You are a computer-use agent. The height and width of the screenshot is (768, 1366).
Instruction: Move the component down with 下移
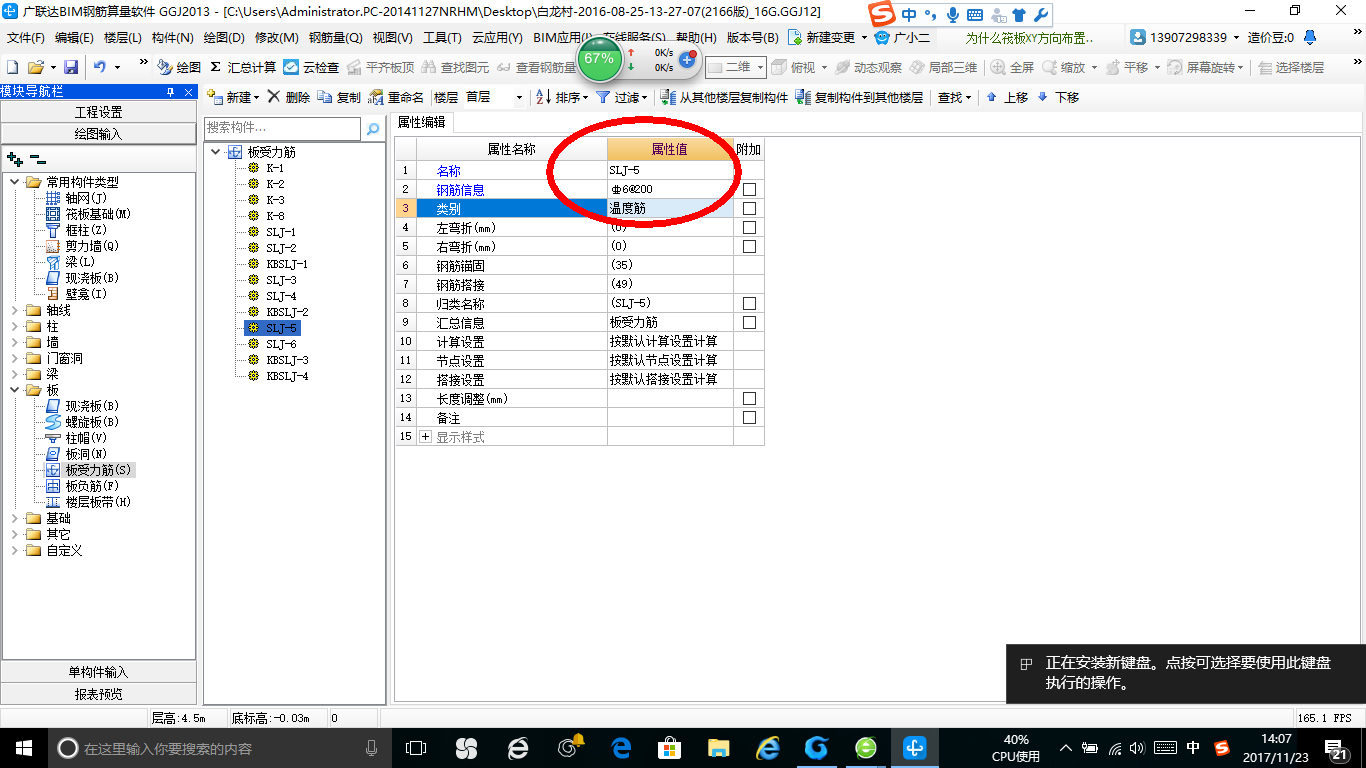[1058, 97]
